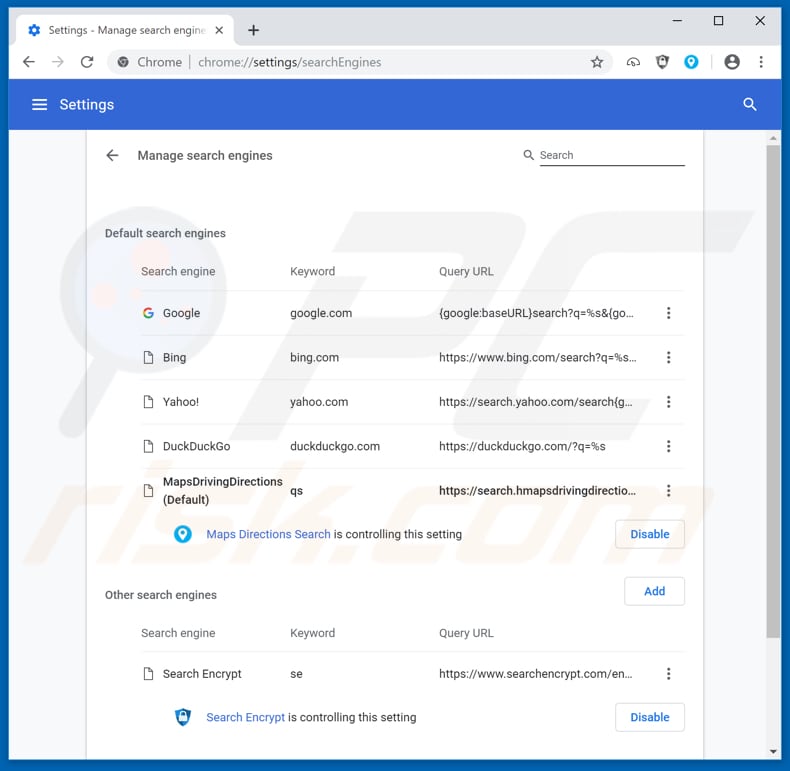Open the Search Encrypt shield extension in toolbar

662,62
